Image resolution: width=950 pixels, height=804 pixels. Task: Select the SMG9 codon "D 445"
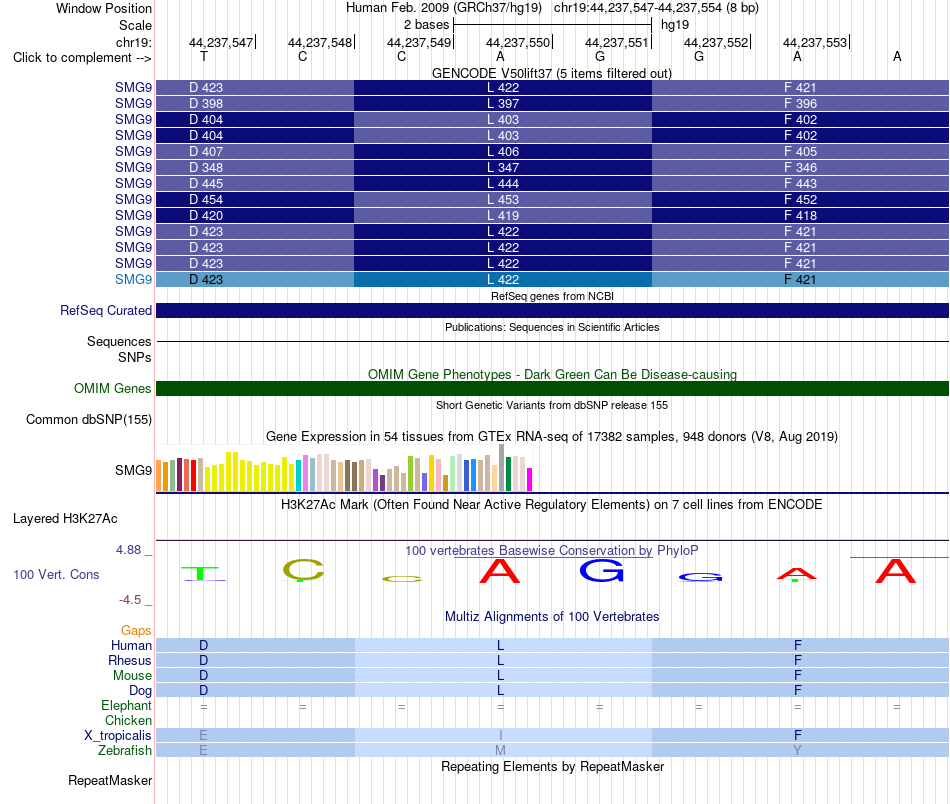pyautogui.click(x=206, y=184)
